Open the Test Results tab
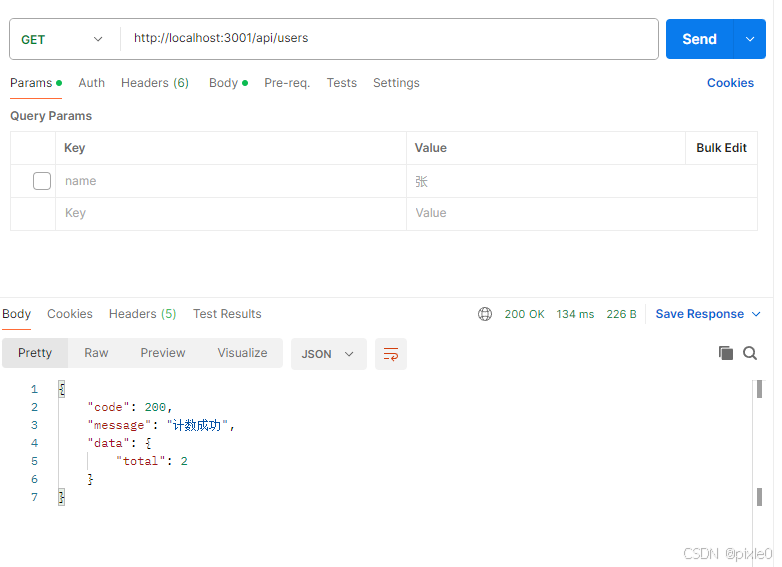Image resolution: width=782 pixels, height=567 pixels. click(227, 314)
